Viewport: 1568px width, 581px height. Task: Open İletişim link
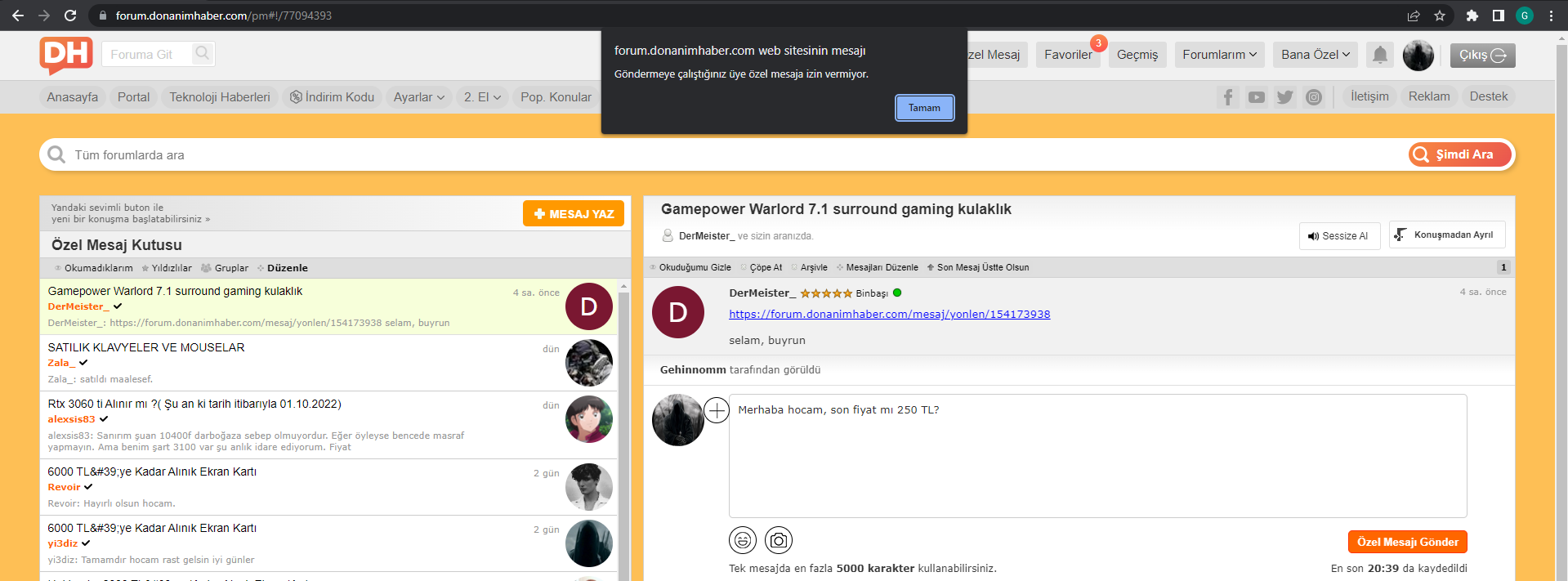point(1369,96)
